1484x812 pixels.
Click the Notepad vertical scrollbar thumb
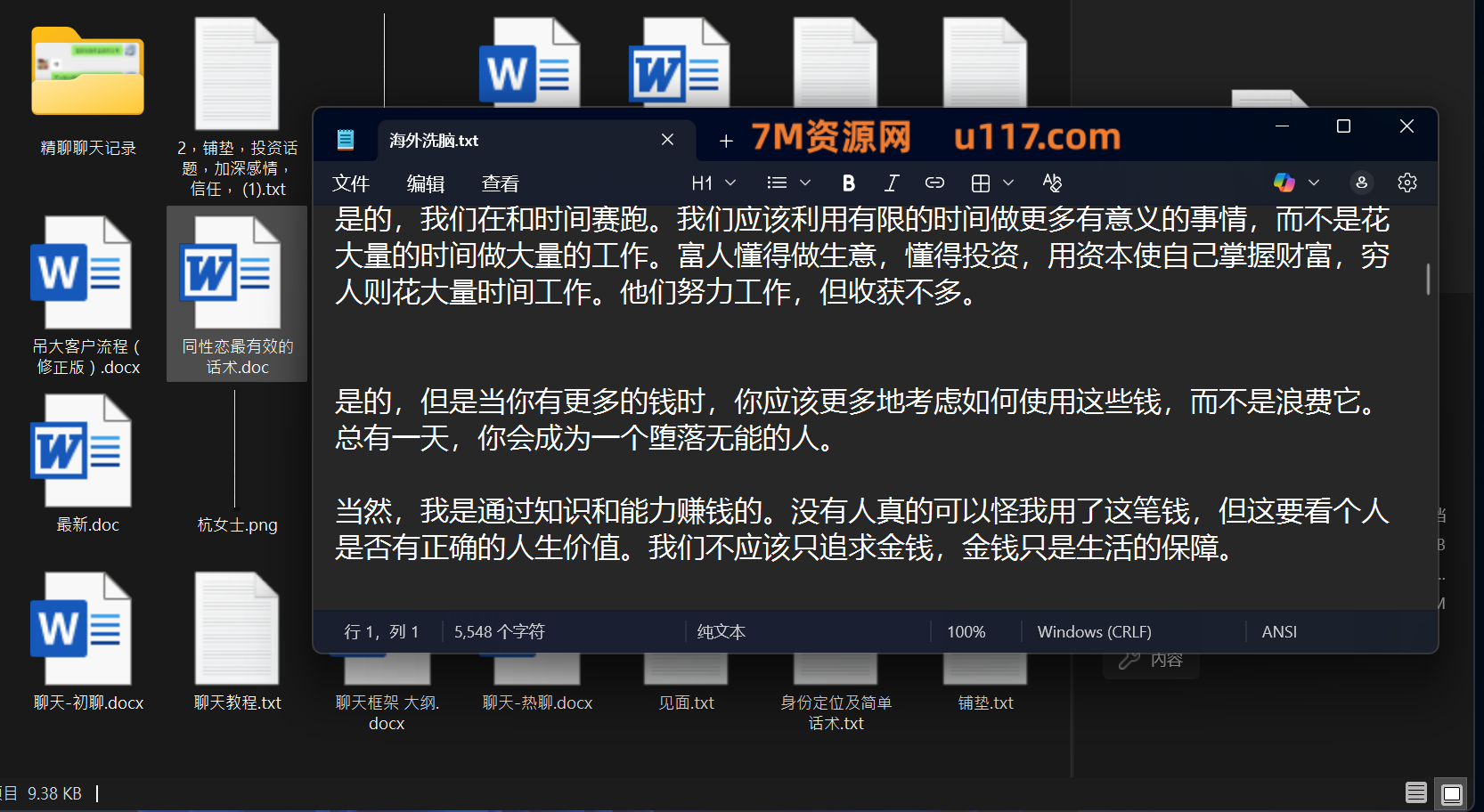[x=1428, y=279]
